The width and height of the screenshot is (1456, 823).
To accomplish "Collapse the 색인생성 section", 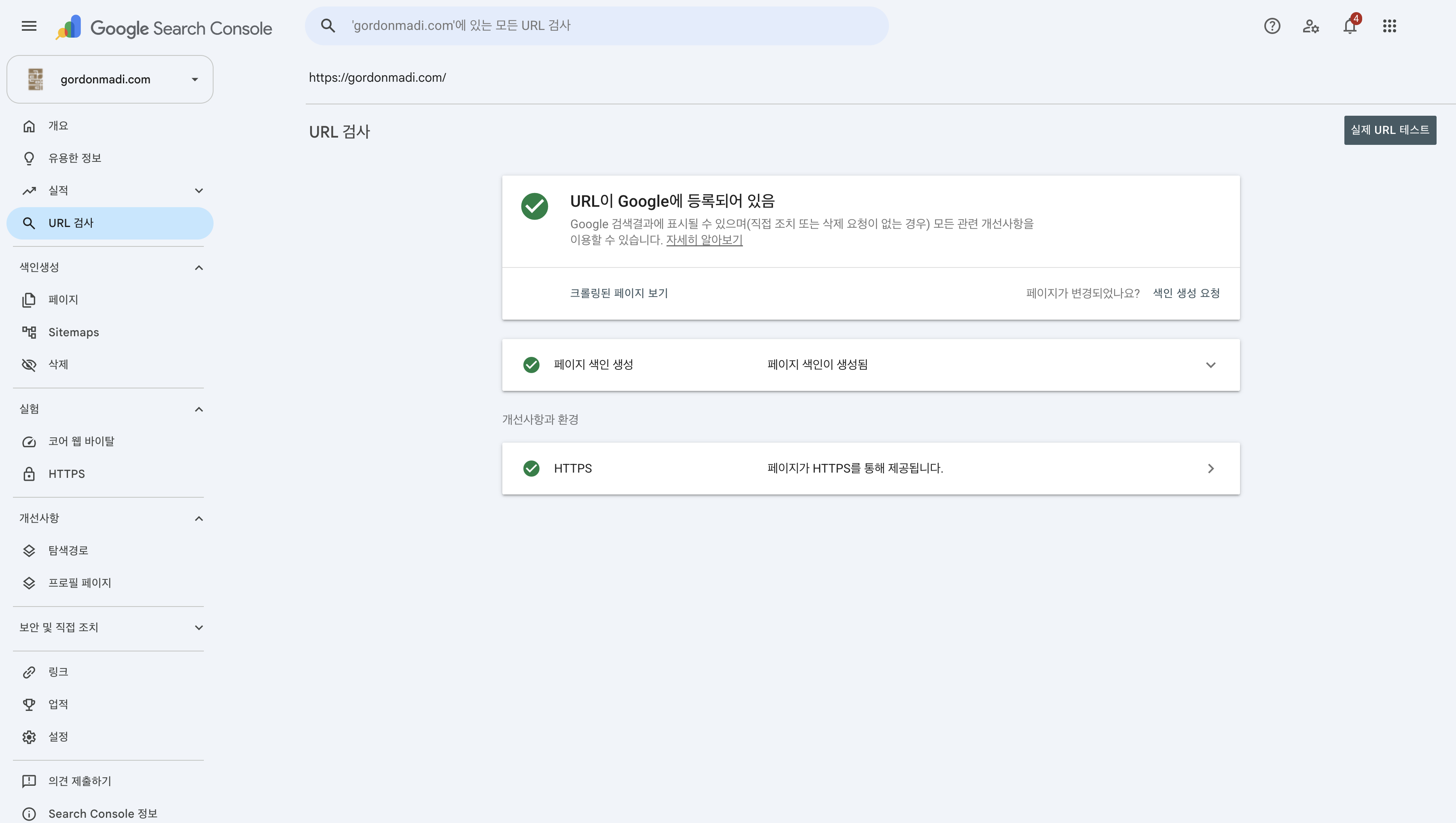I will point(199,267).
